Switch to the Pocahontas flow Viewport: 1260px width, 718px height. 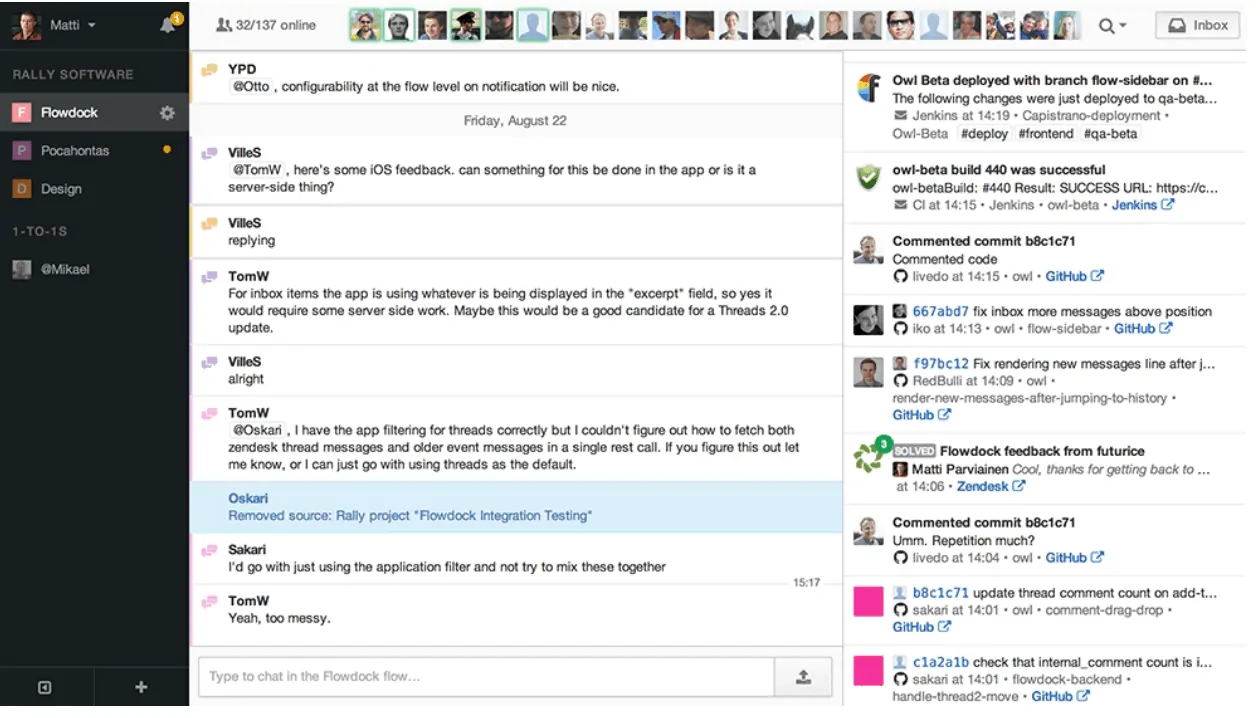75,151
